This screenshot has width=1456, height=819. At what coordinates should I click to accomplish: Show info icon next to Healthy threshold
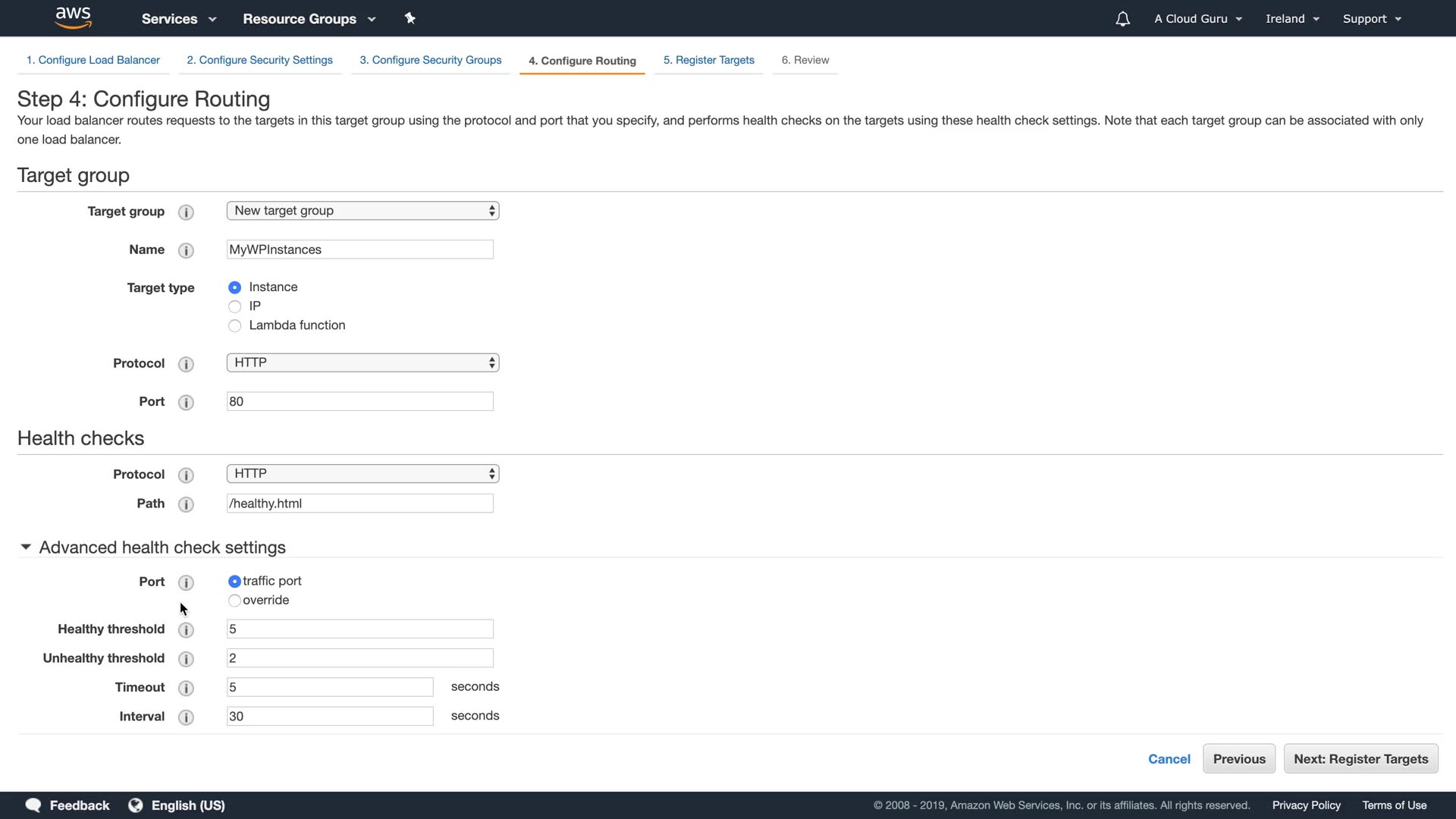(x=186, y=629)
